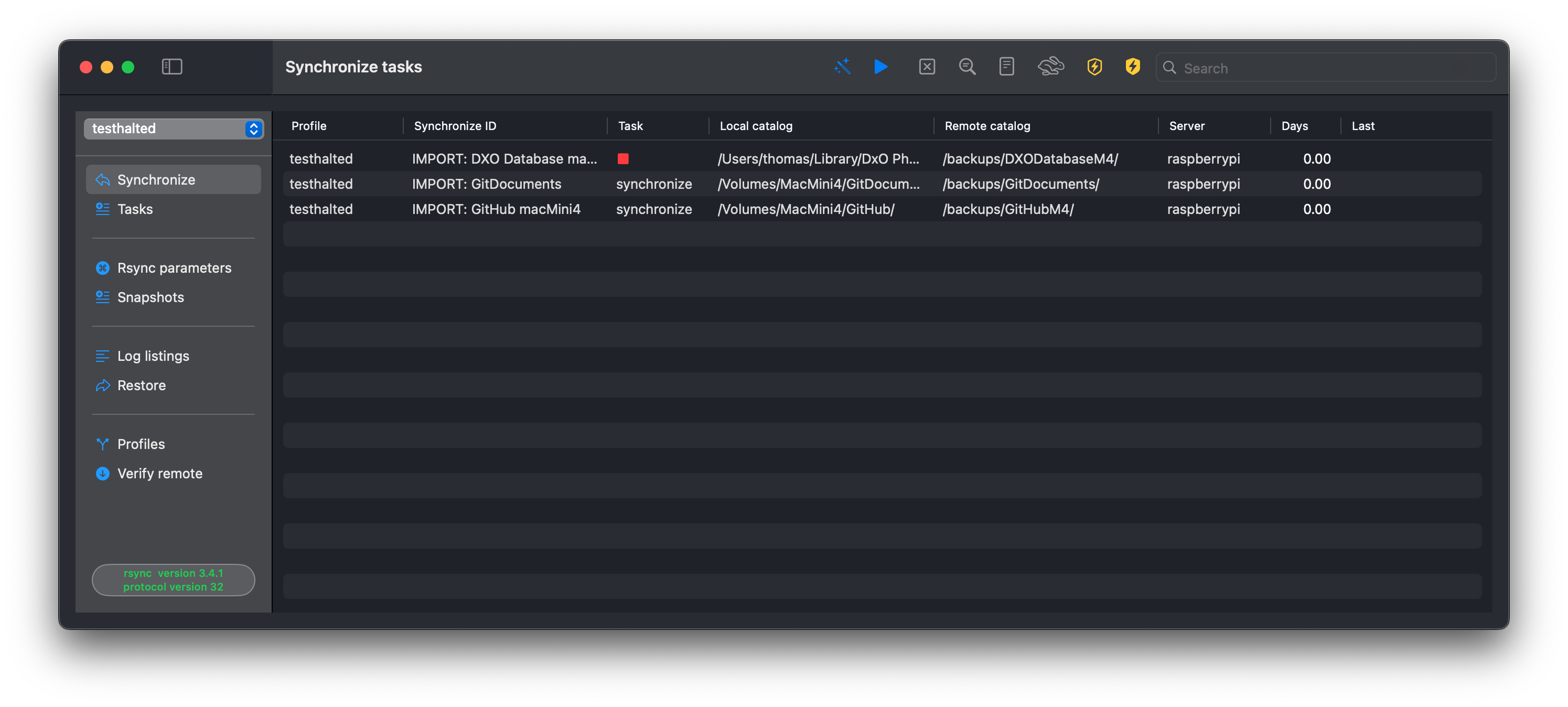Open Rsync parameters in the sidebar

pyautogui.click(x=174, y=268)
